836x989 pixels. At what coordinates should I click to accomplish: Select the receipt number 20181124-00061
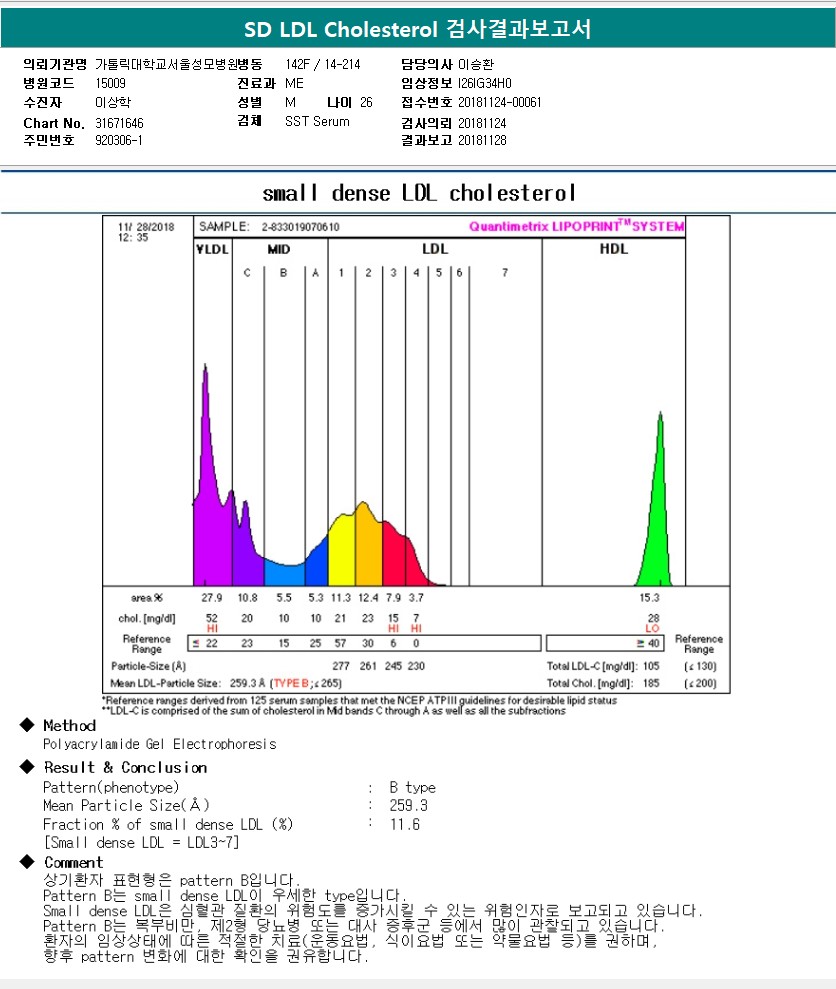point(500,102)
